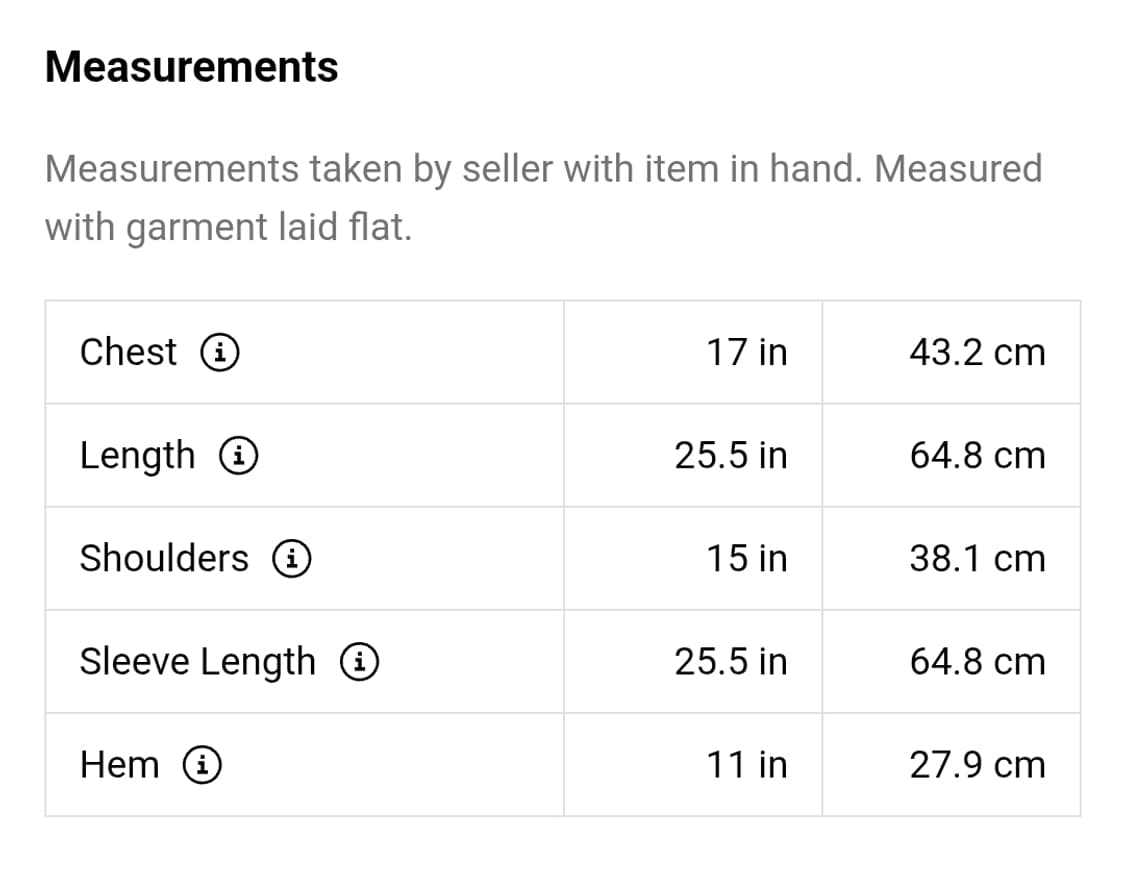Click the Measurements heading
The height and width of the screenshot is (880, 1125).
coord(192,67)
